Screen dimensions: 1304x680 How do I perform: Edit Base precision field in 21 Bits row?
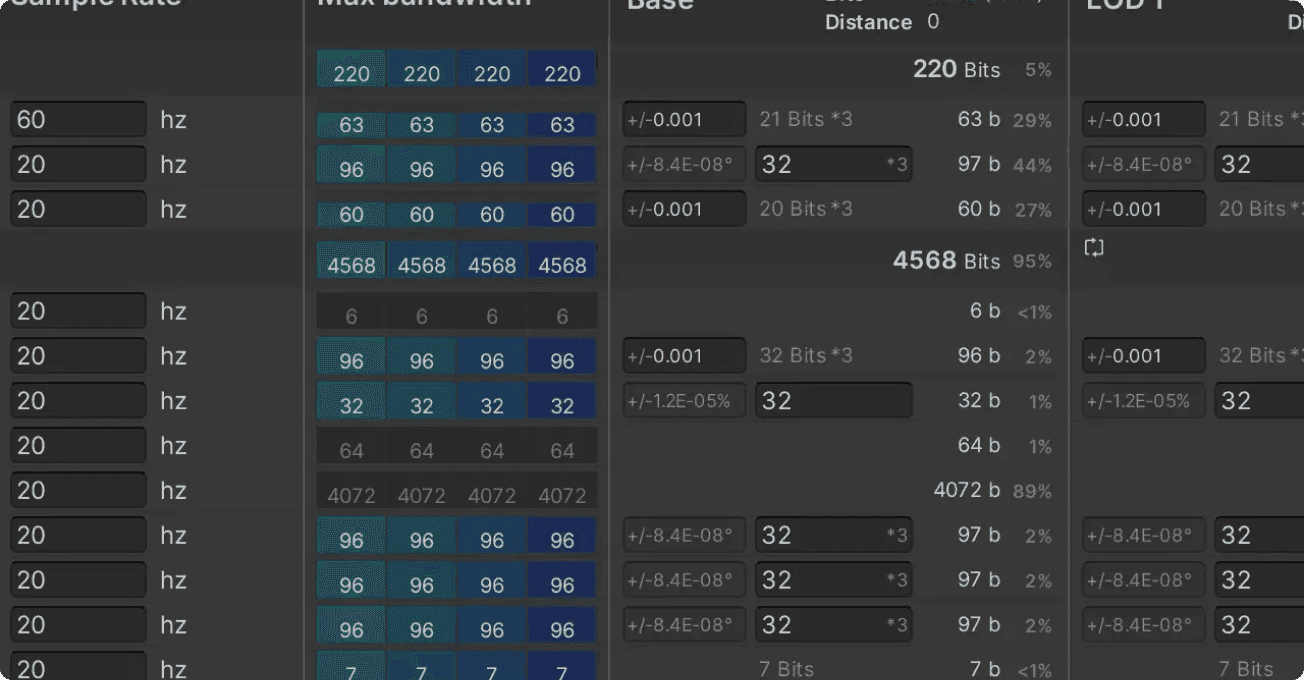pyautogui.click(x=684, y=120)
